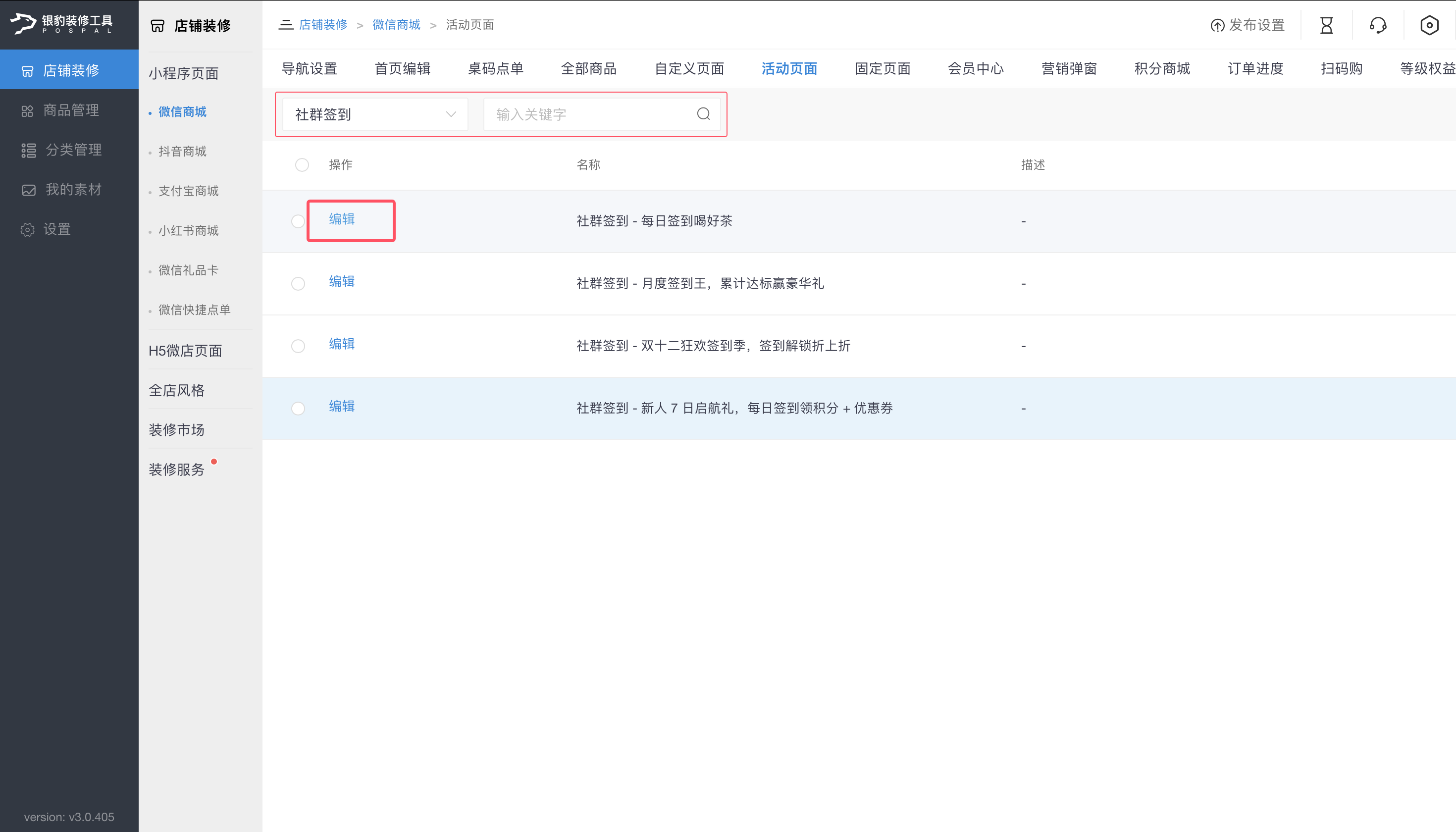This screenshot has height=832, width=1456.
Task: Switch to 自定义页面 tab
Action: pyautogui.click(x=689, y=68)
